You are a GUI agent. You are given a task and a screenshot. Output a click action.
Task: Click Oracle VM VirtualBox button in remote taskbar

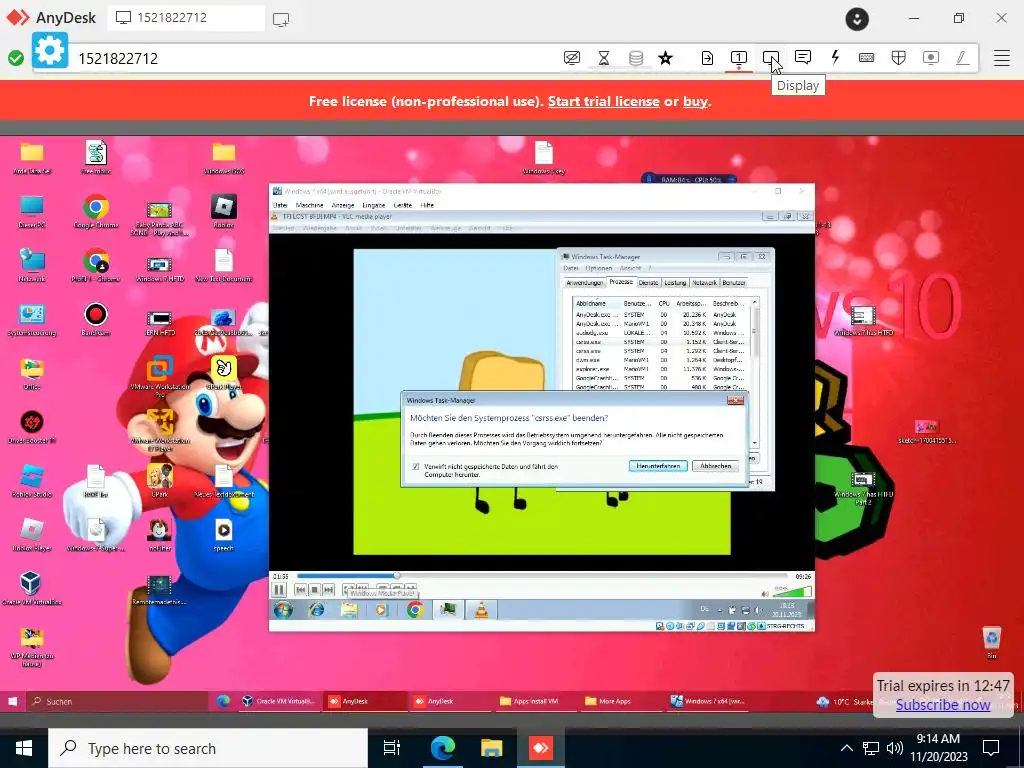pos(279,701)
